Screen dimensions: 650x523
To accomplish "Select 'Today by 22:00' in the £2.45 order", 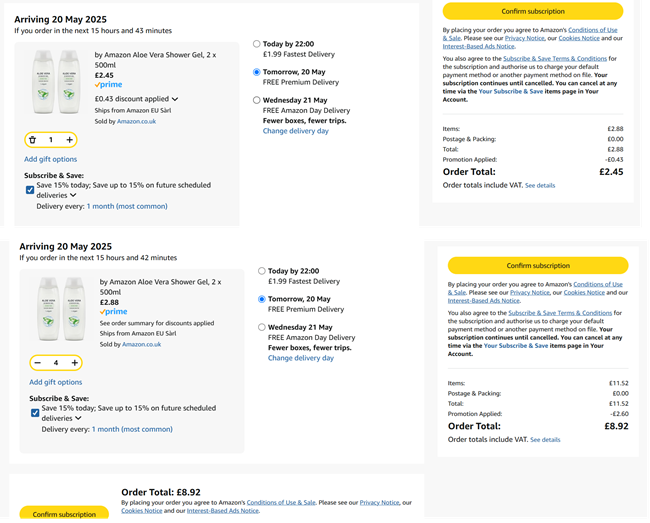I will click(257, 44).
